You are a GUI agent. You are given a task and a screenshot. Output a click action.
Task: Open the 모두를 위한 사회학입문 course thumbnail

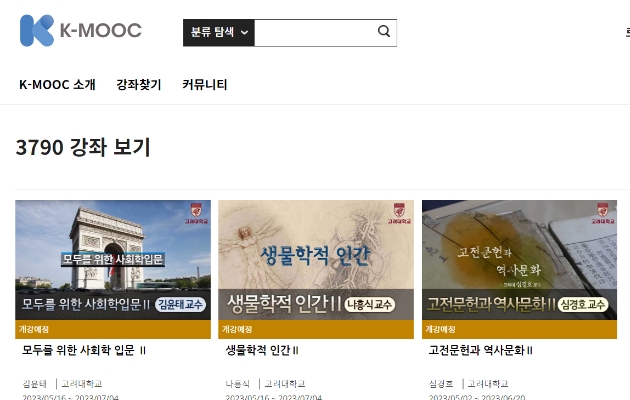click(x=113, y=260)
